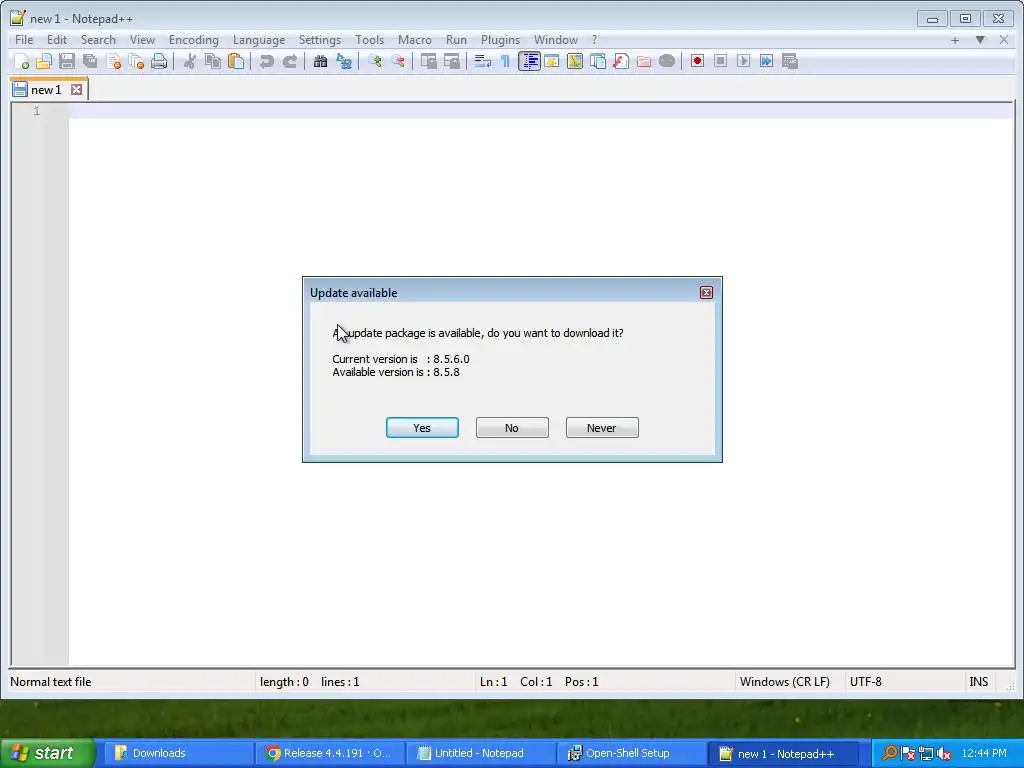Click Windows (CR LF) in status bar
The height and width of the screenshot is (768, 1024).
pos(785,682)
